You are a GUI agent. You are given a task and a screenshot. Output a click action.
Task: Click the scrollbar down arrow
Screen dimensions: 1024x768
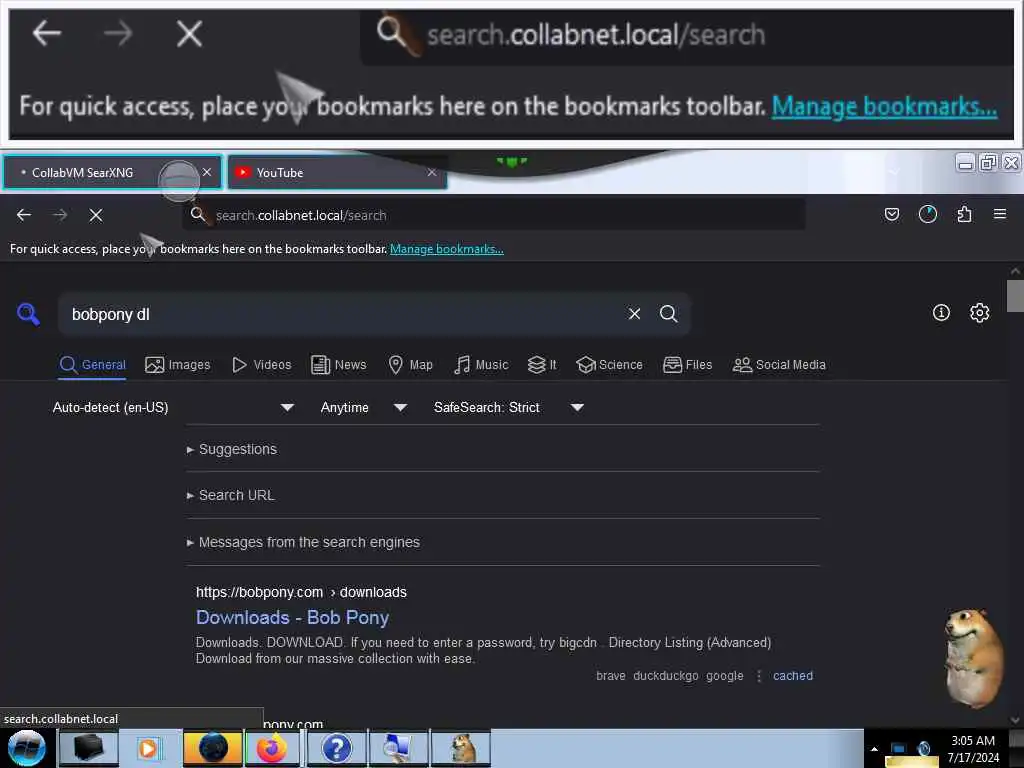(x=1015, y=720)
